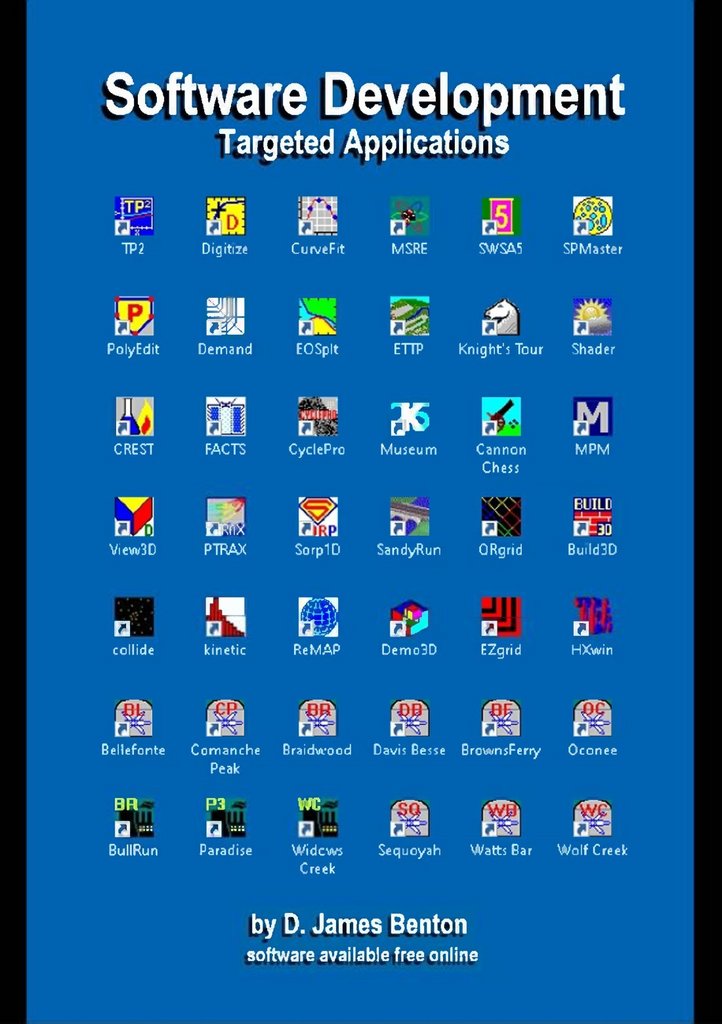The image size is (722, 1024).
Task: Open the TP2 shortcut icon
Action: point(134,216)
